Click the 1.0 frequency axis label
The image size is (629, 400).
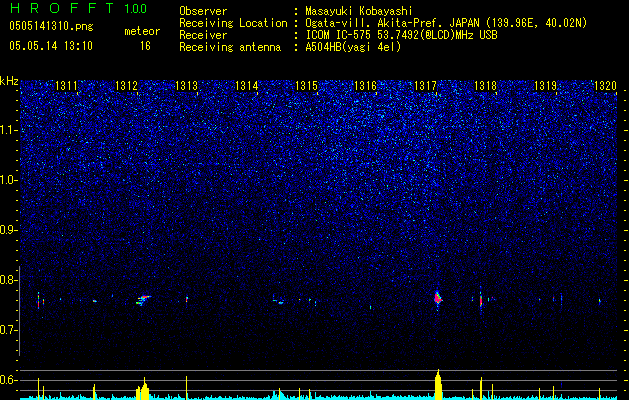9,180
